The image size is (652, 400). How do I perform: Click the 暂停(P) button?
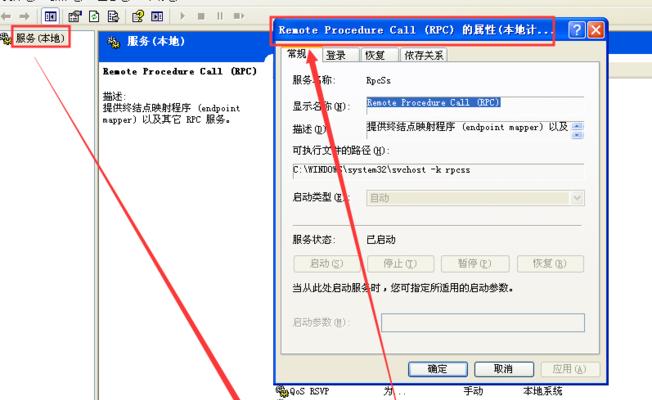pos(475,264)
